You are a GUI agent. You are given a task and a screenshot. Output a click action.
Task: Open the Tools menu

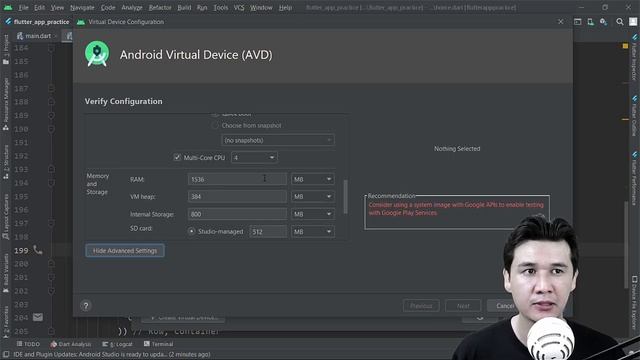point(220,7)
